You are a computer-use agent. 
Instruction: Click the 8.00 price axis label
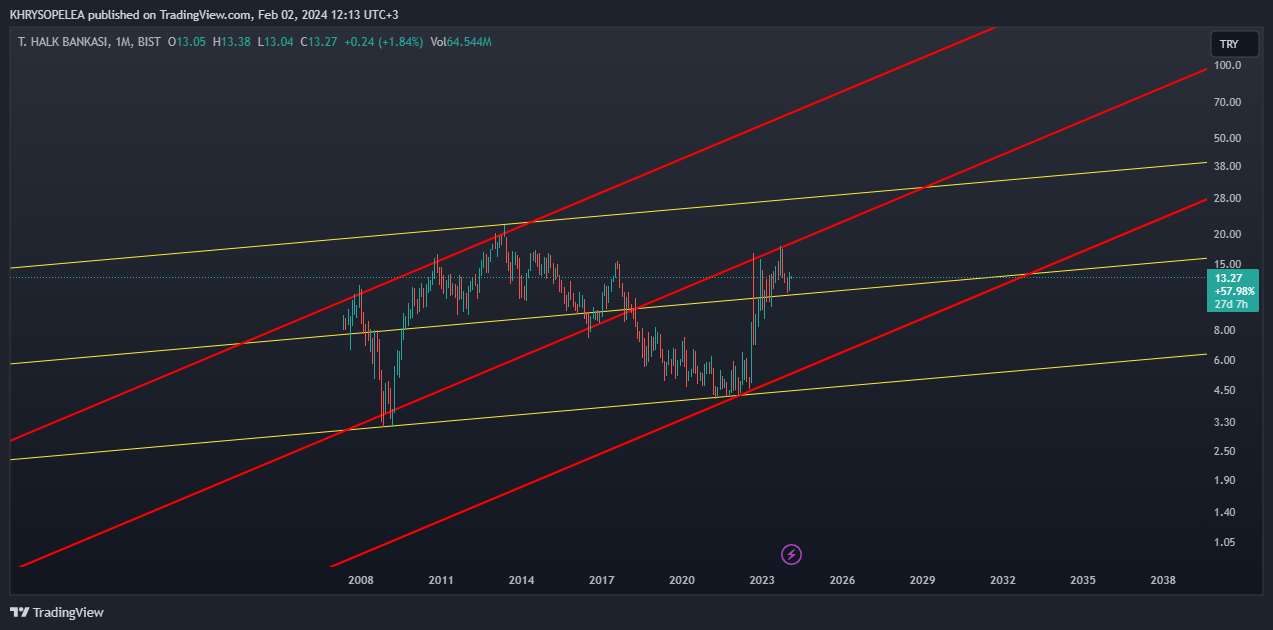[x=1224, y=330]
